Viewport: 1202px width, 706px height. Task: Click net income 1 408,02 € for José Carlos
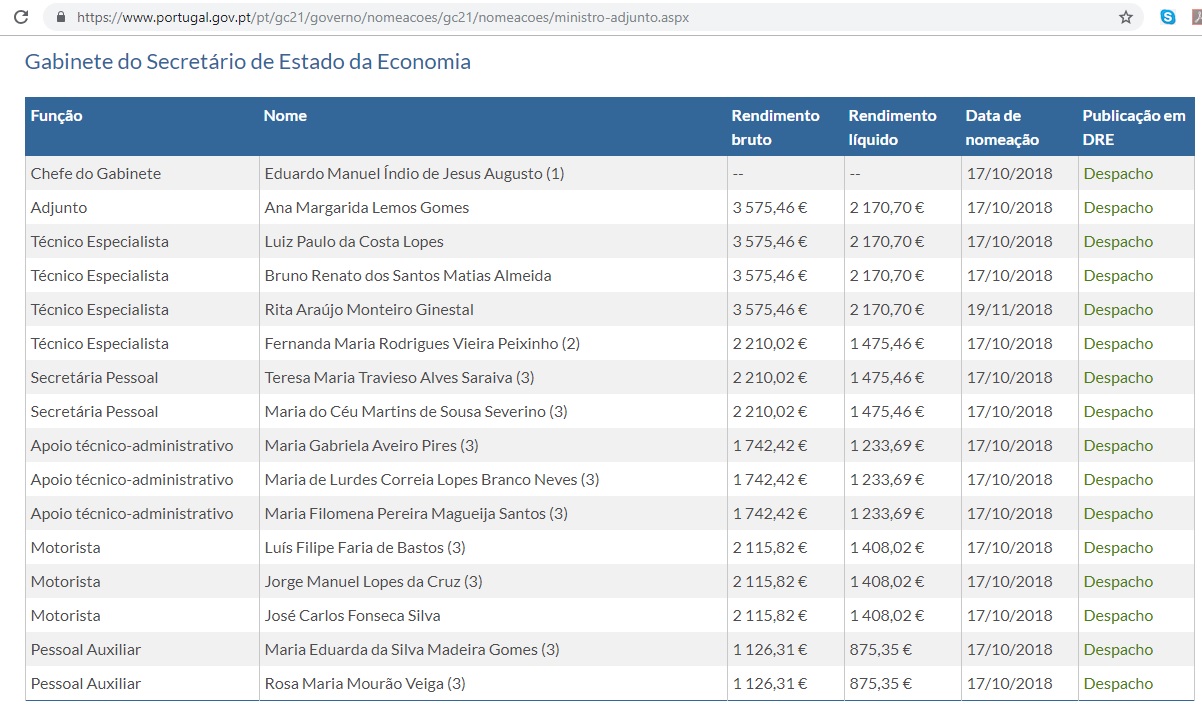887,615
